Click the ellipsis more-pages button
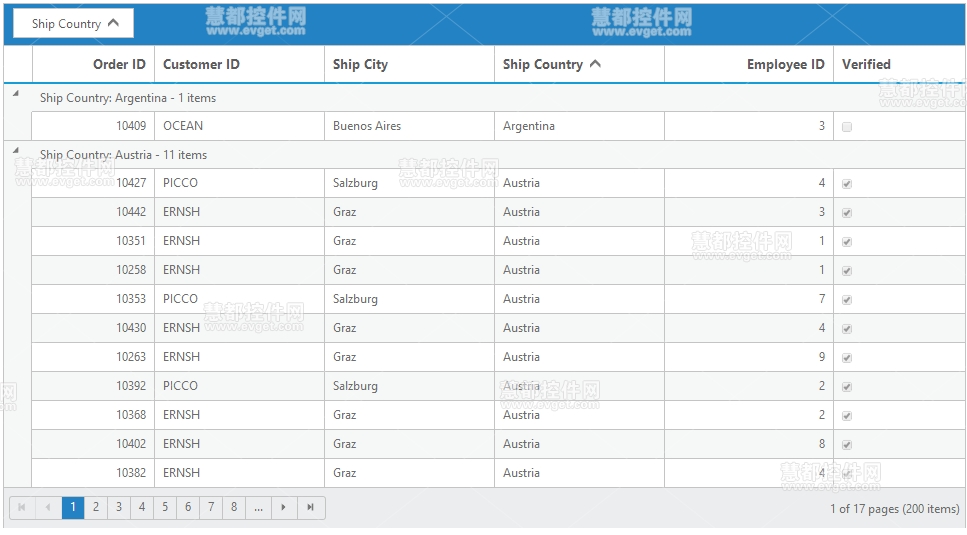The height and width of the screenshot is (535, 967). 258,507
